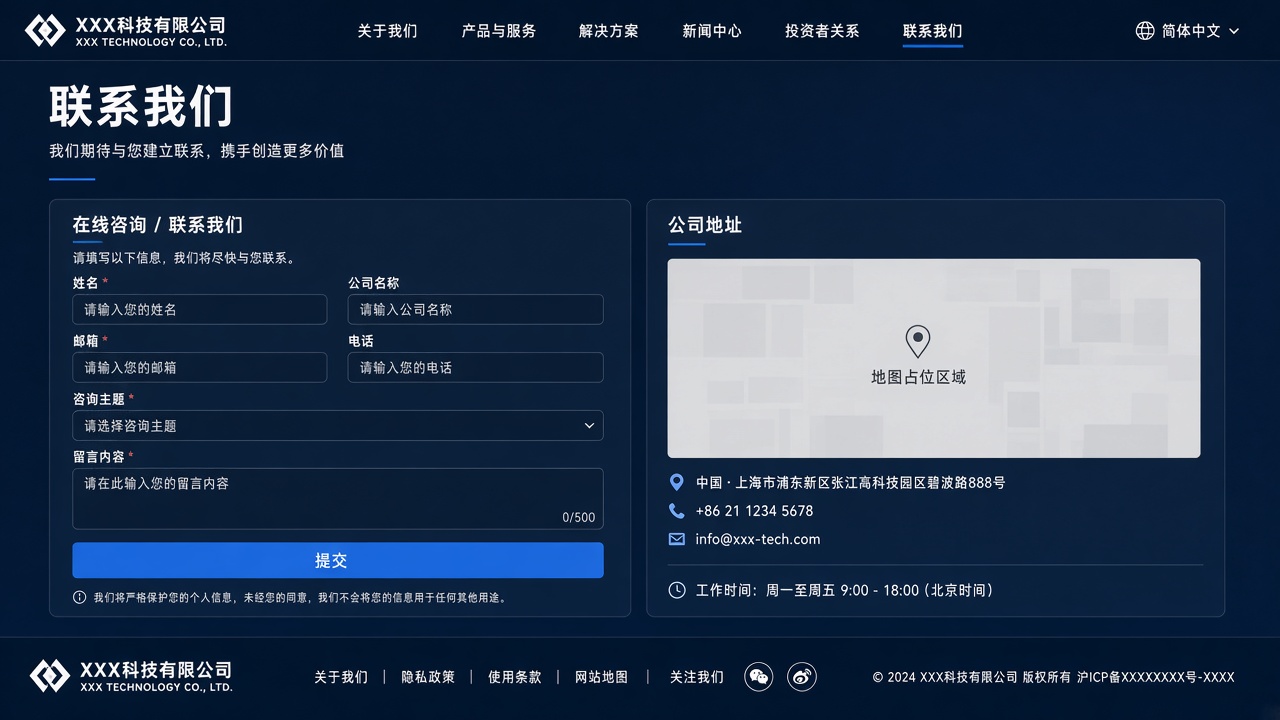Click the 关注我们 footer label
Screen dimensions: 1280x720
click(697, 677)
